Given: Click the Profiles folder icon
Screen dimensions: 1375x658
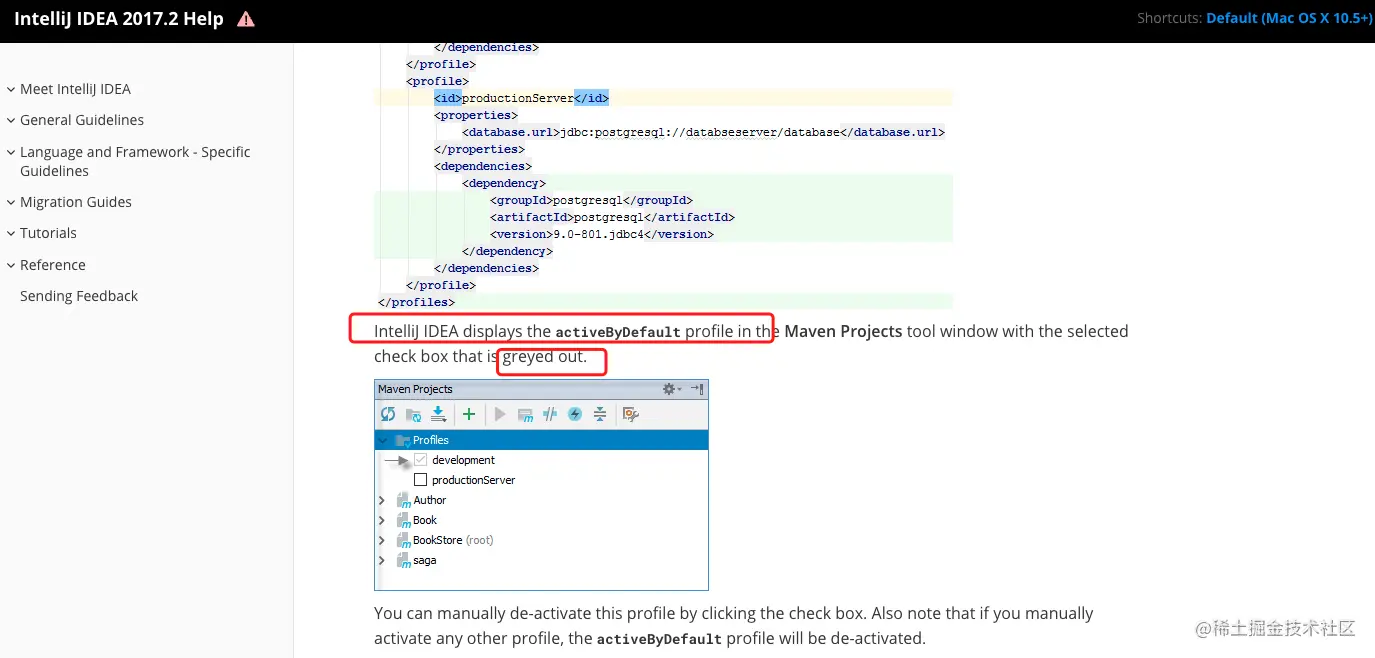Looking at the screenshot, I should 403,440.
